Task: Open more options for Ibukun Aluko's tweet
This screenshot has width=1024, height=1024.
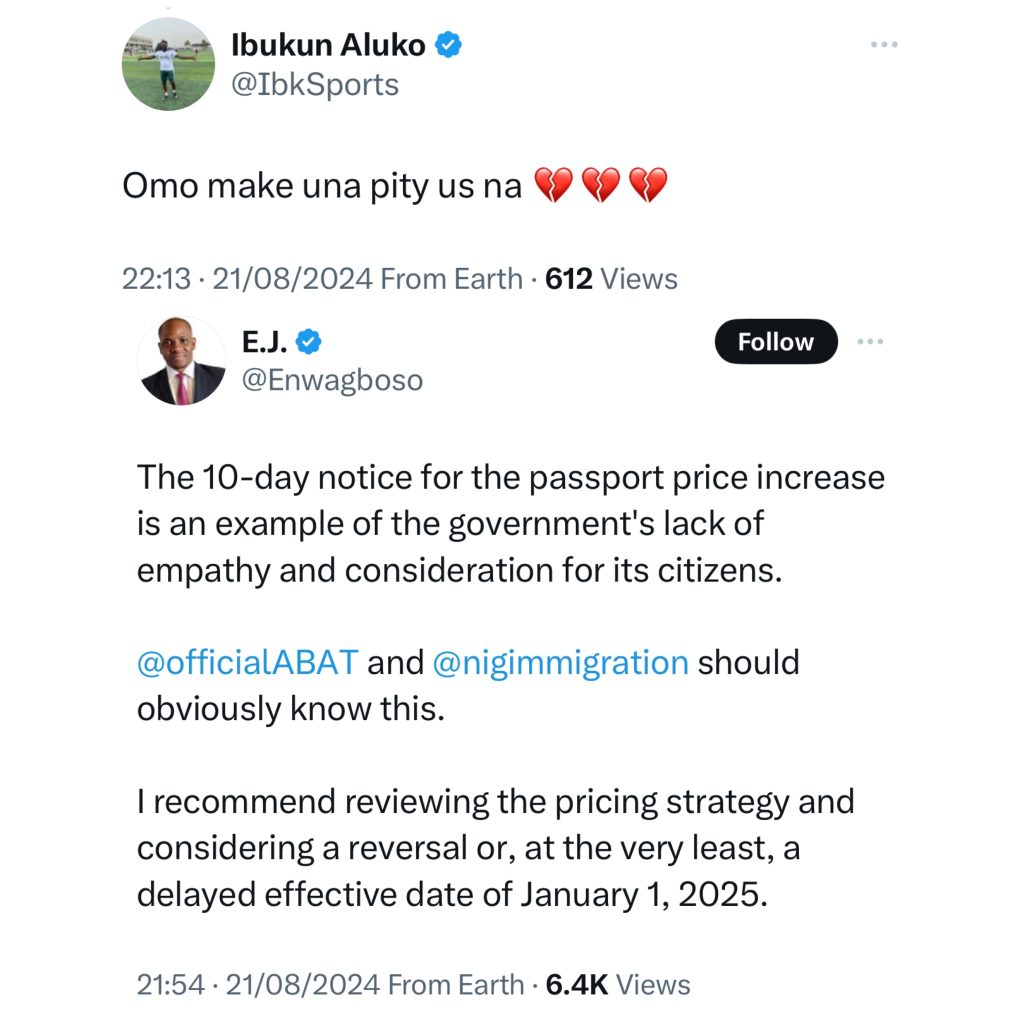Action: pyautogui.click(x=884, y=46)
